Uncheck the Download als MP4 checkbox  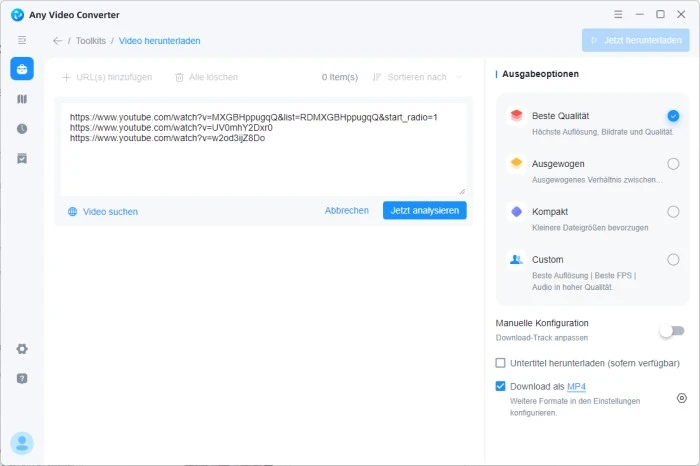[x=501, y=386]
